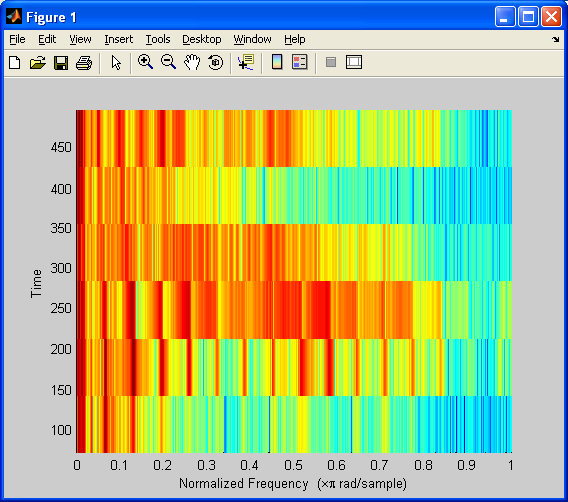Open the Window menu
The image size is (568, 502).
click(x=252, y=39)
